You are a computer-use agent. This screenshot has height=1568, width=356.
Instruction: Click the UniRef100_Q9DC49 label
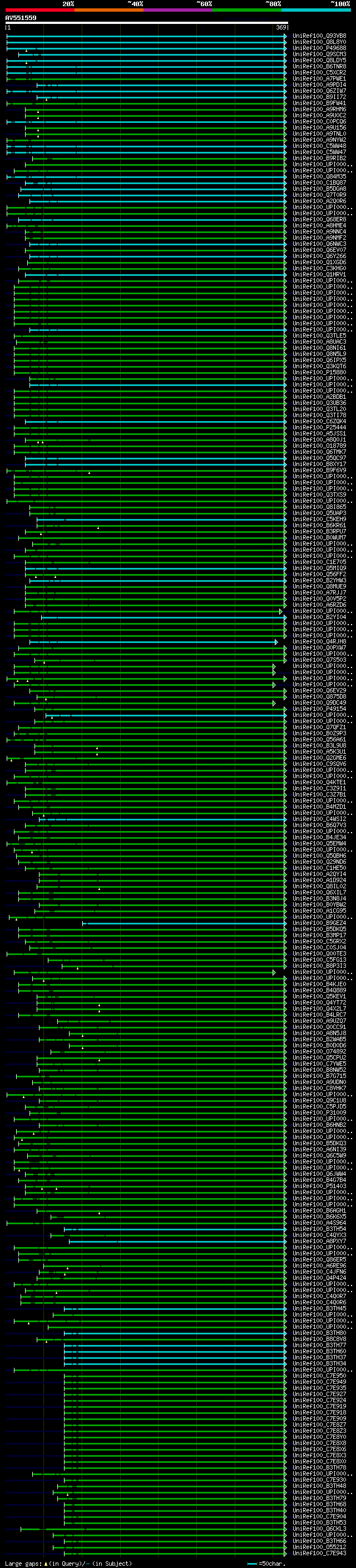tap(319, 703)
